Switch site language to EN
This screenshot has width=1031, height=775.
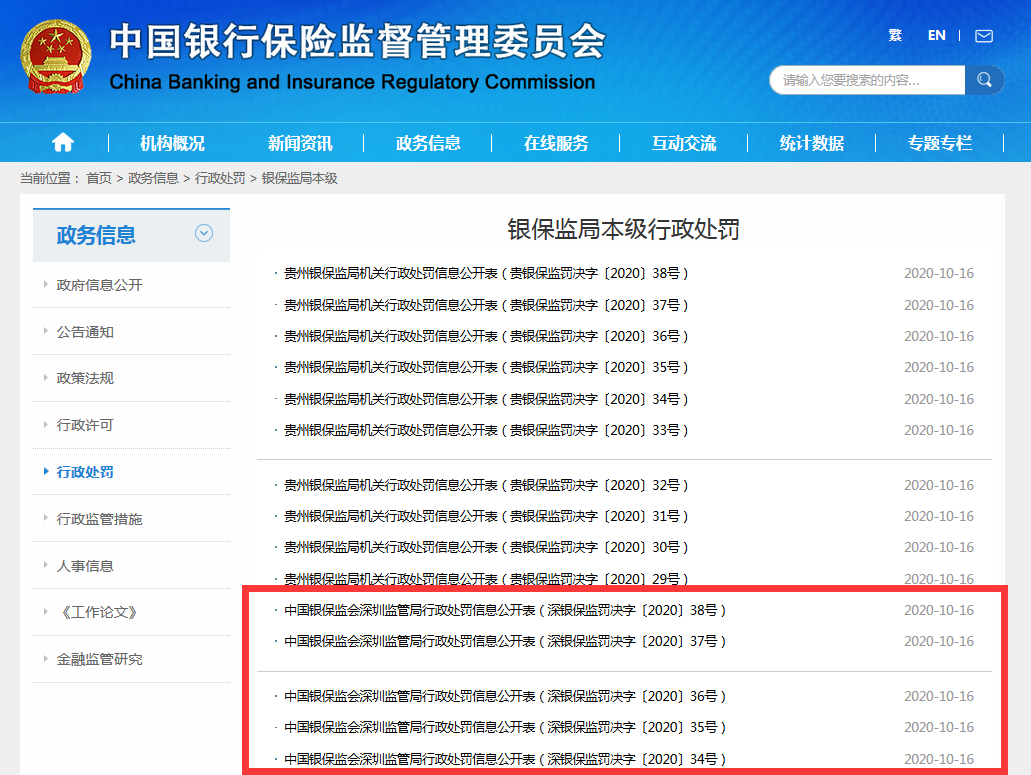click(x=936, y=35)
